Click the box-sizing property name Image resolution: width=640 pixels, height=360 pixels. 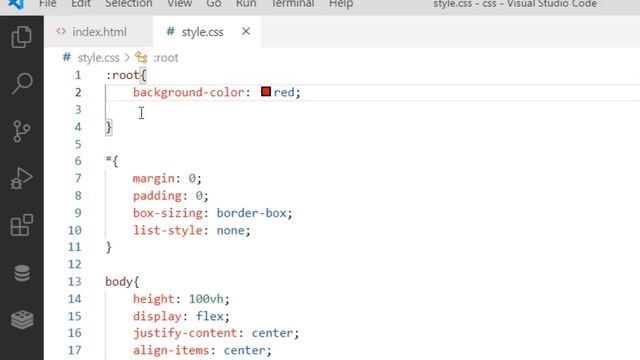click(x=168, y=213)
